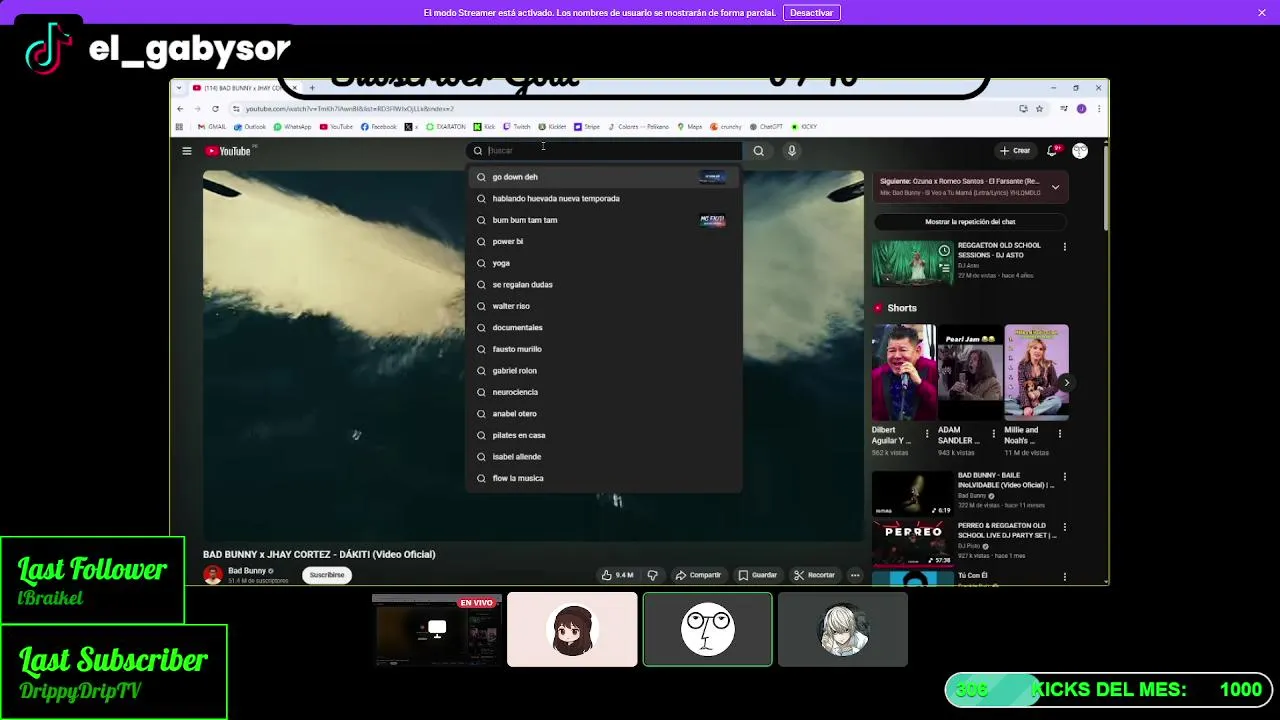Viewport: 1280px width, 720px height.
Task: Bookmark this page with the star icon
Action: (1039, 109)
